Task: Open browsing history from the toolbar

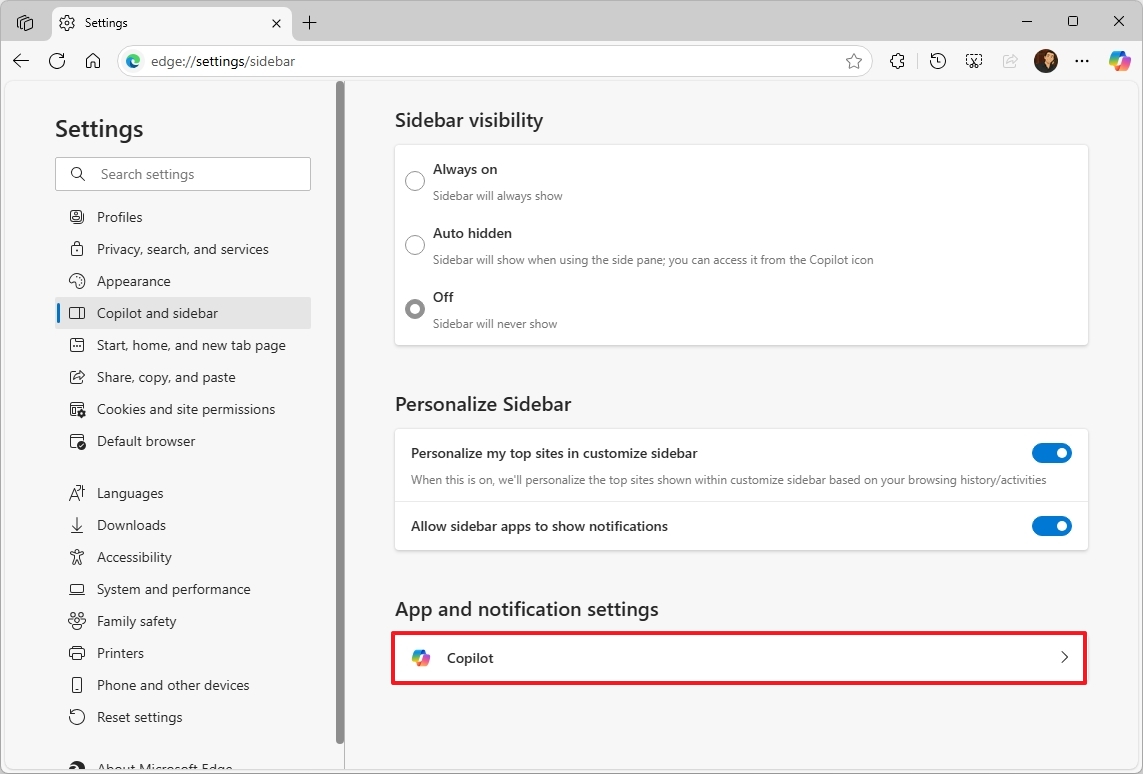Action: 937,61
